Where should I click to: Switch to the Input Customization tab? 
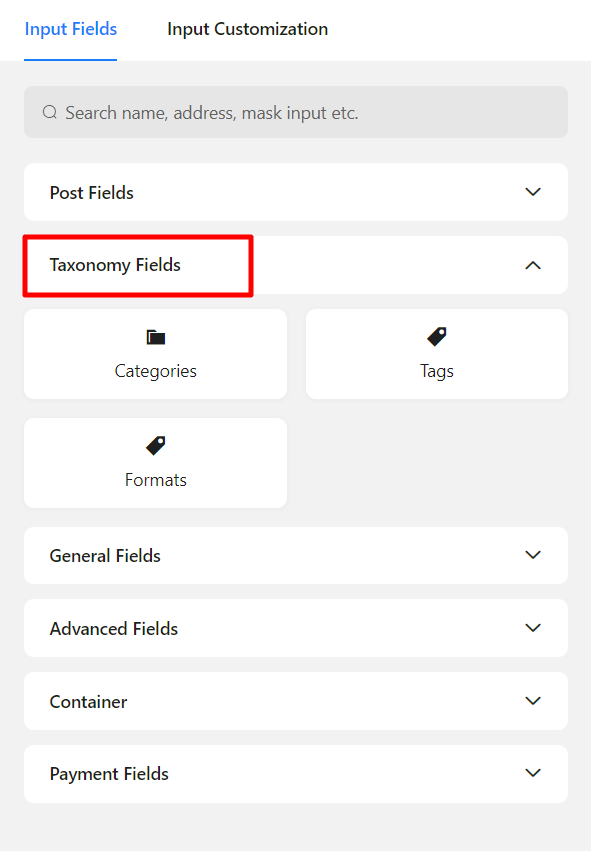pyautogui.click(x=247, y=29)
